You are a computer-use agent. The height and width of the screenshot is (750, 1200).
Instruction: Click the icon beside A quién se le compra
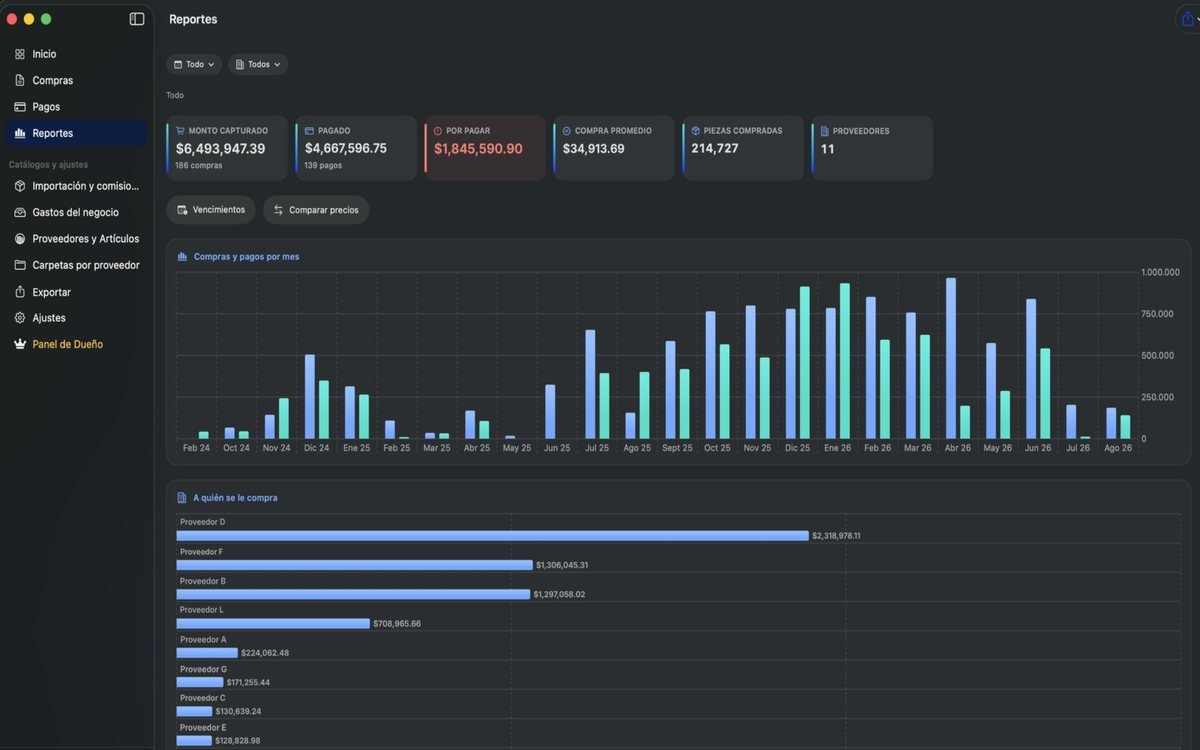(182, 498)
